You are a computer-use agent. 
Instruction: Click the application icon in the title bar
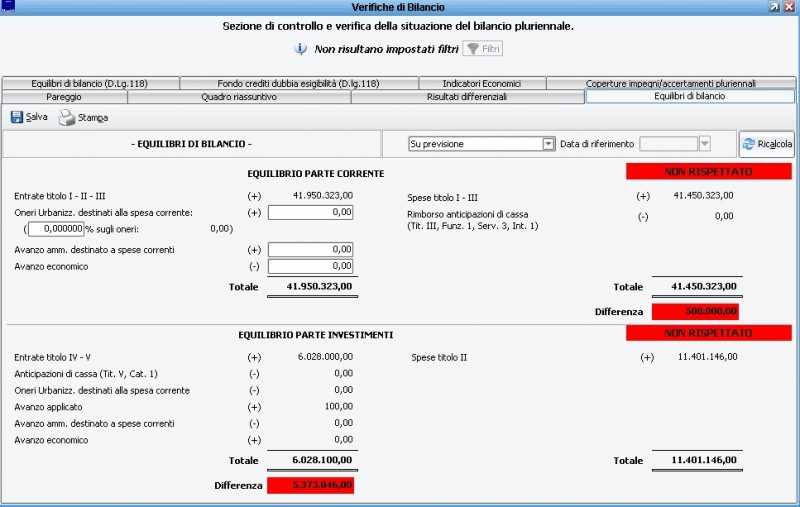8,6
